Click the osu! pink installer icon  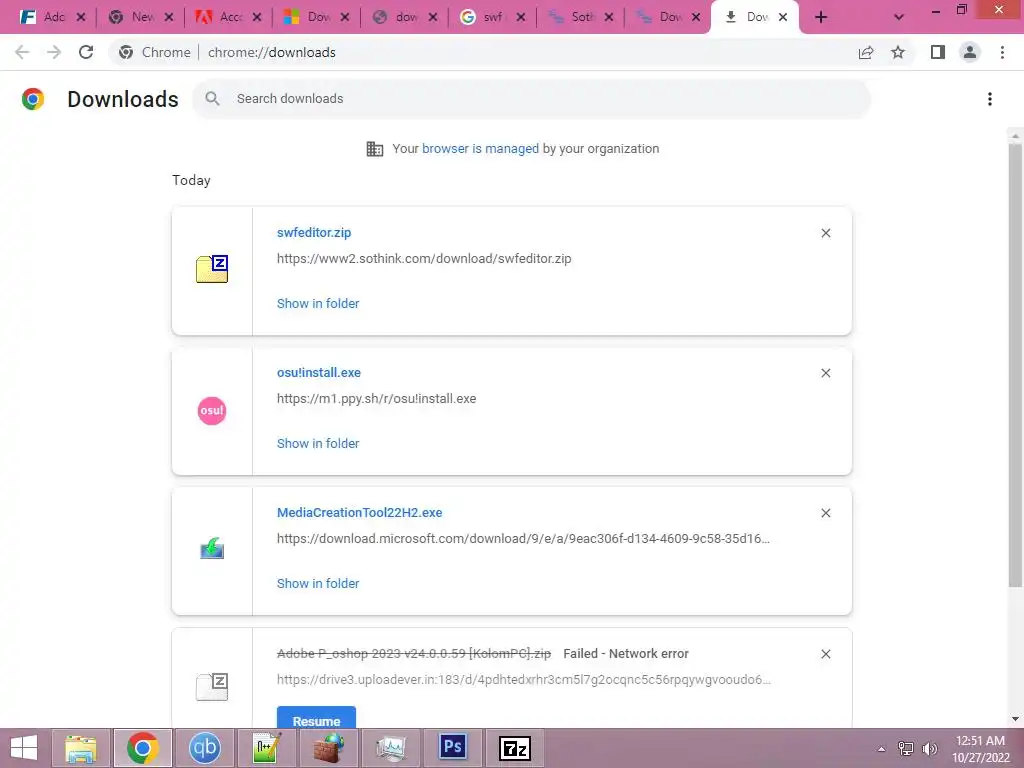[212, 411]
